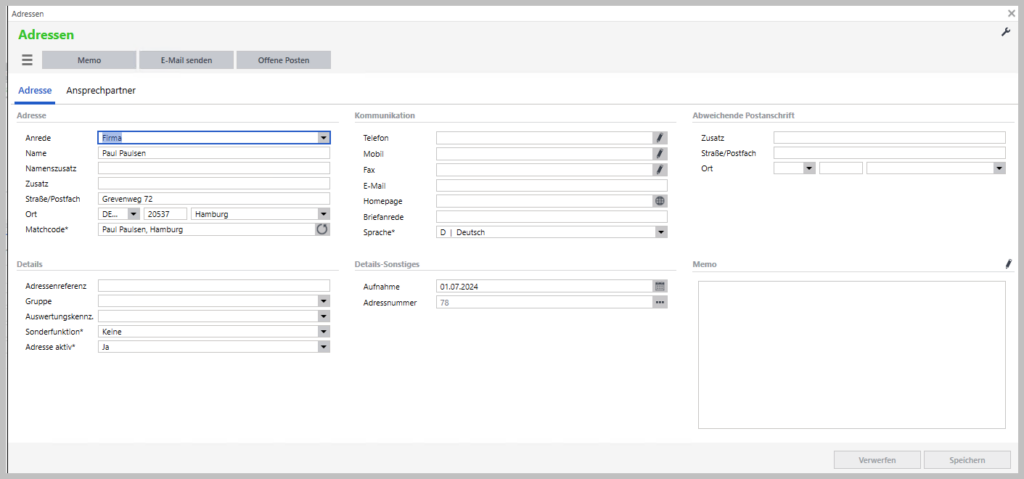Click into the Memo text area

tap(852, 355)
